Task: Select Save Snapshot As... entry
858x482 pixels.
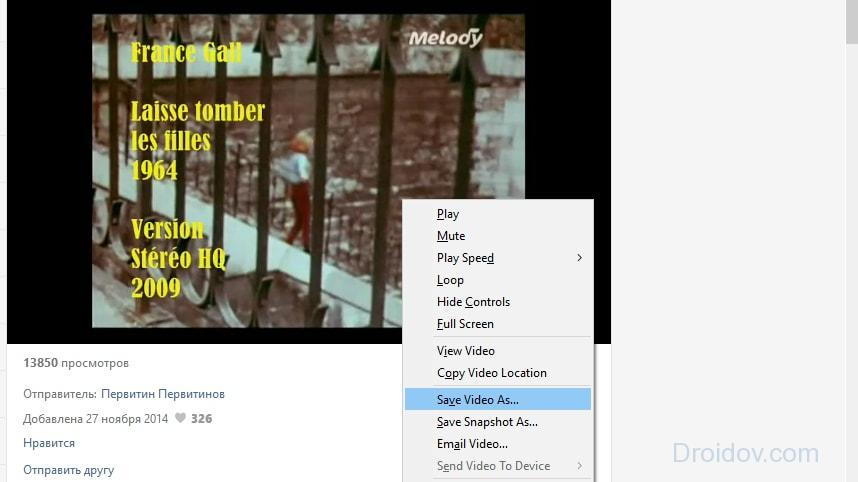Action: point(487,422)
